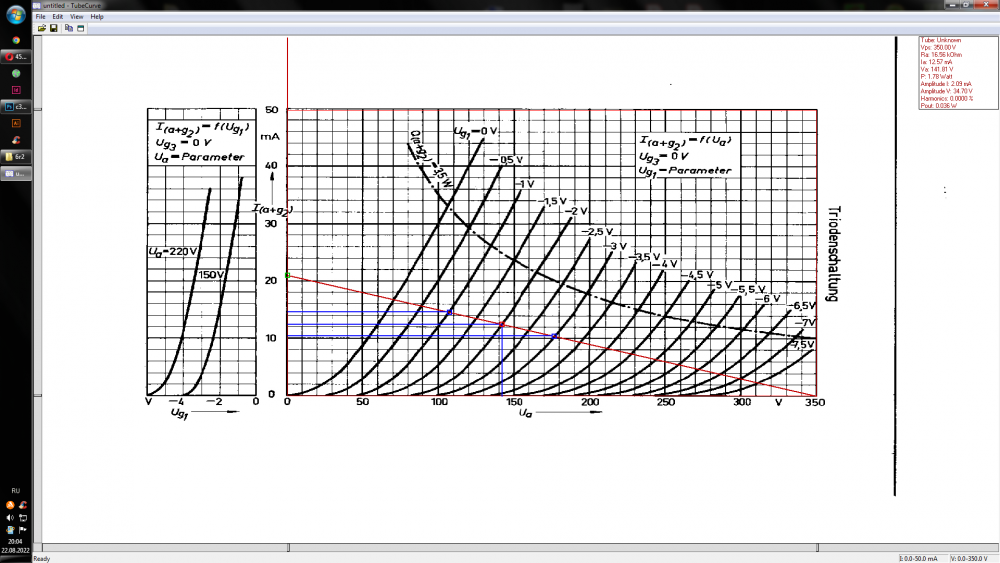Open the Edit menu
Viewport: 1000px width, 563px height.
tap(58, 17)
